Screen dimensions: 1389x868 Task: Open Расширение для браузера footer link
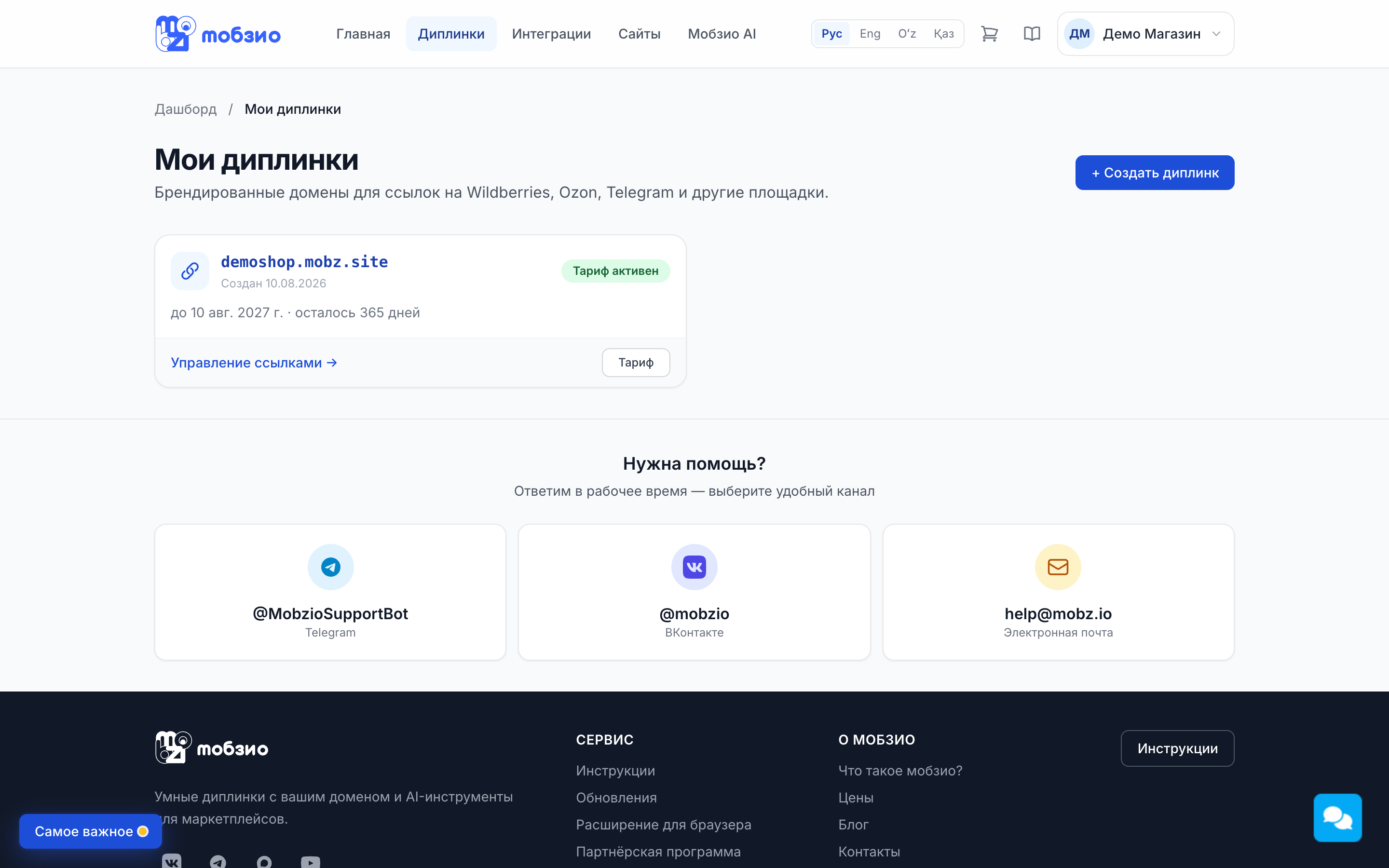click(664, 825)
